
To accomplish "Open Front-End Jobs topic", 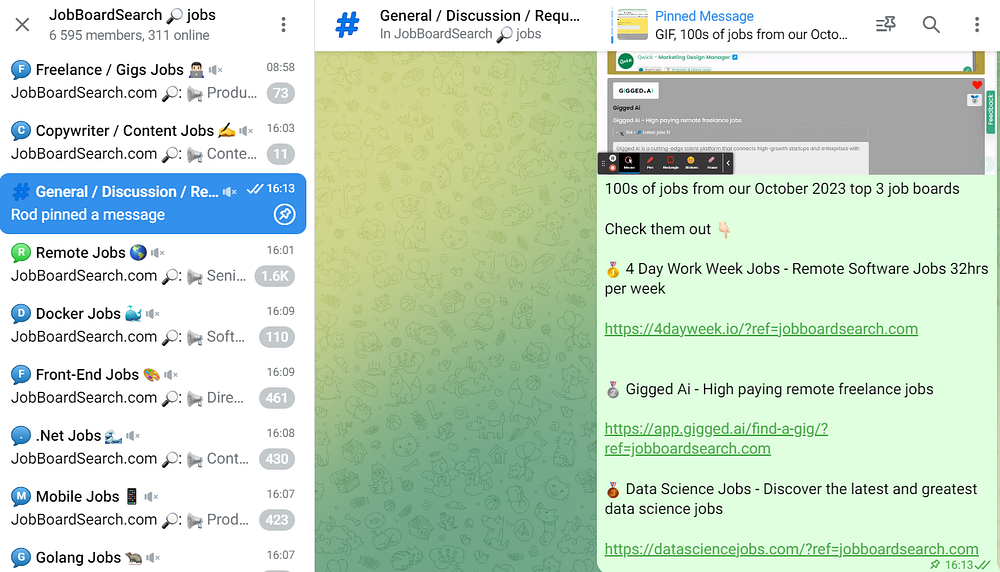I will pyautogui.click(x=153, y=386).
